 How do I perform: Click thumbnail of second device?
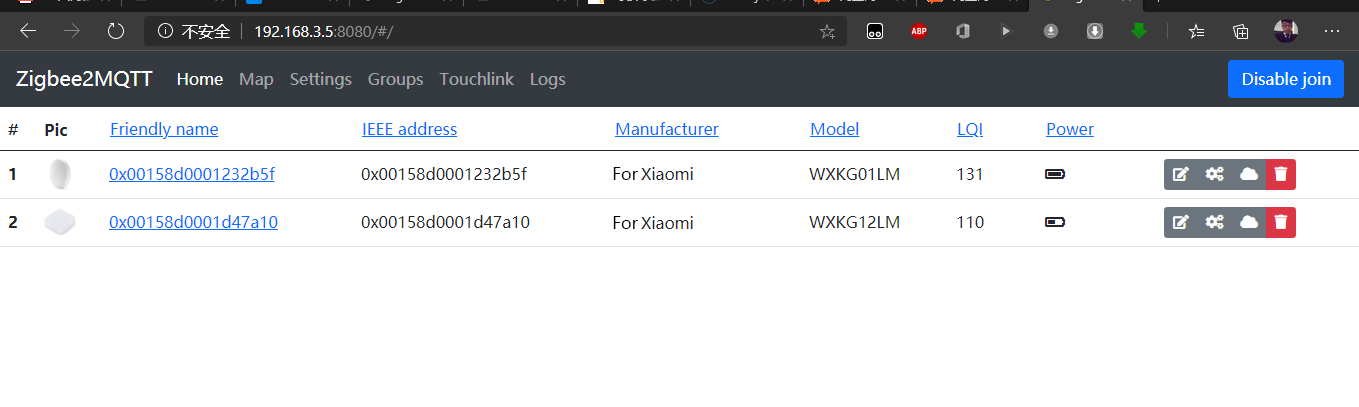[x=60, y=223]
